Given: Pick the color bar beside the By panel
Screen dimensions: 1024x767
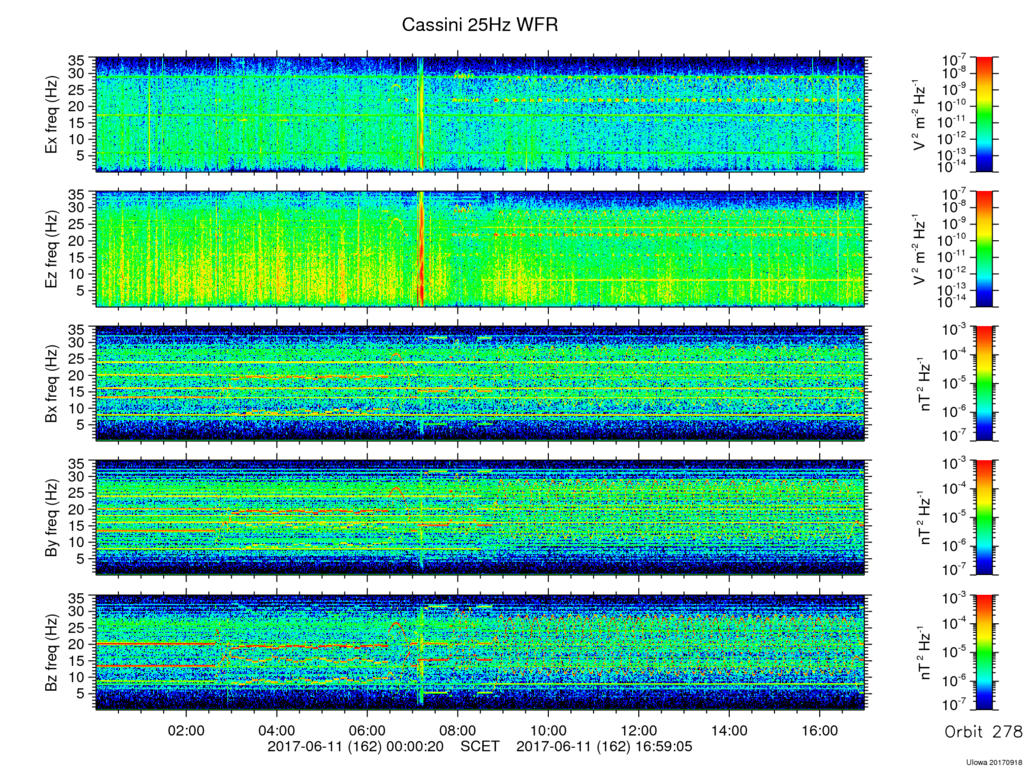Looking at the screenshot, I should [984, 517].
